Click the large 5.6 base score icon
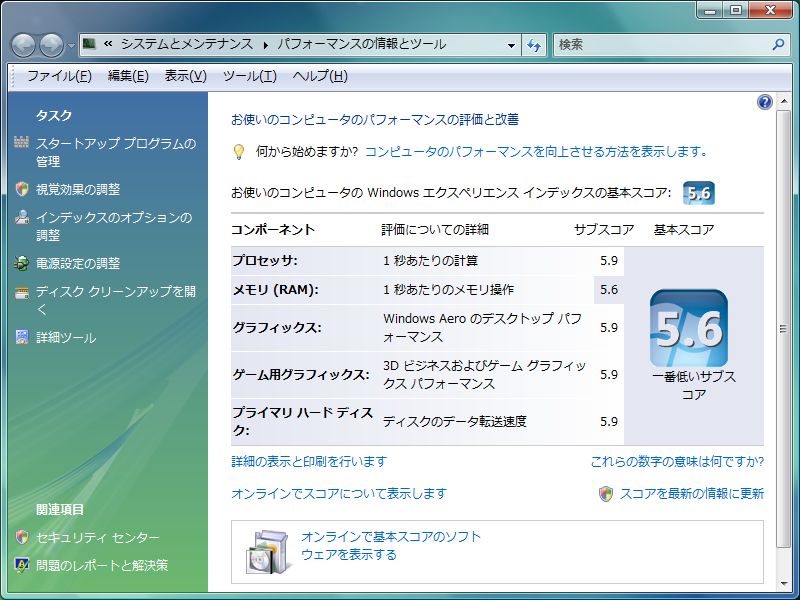Viewport: 800px width, 600px height. click(689, 328)
